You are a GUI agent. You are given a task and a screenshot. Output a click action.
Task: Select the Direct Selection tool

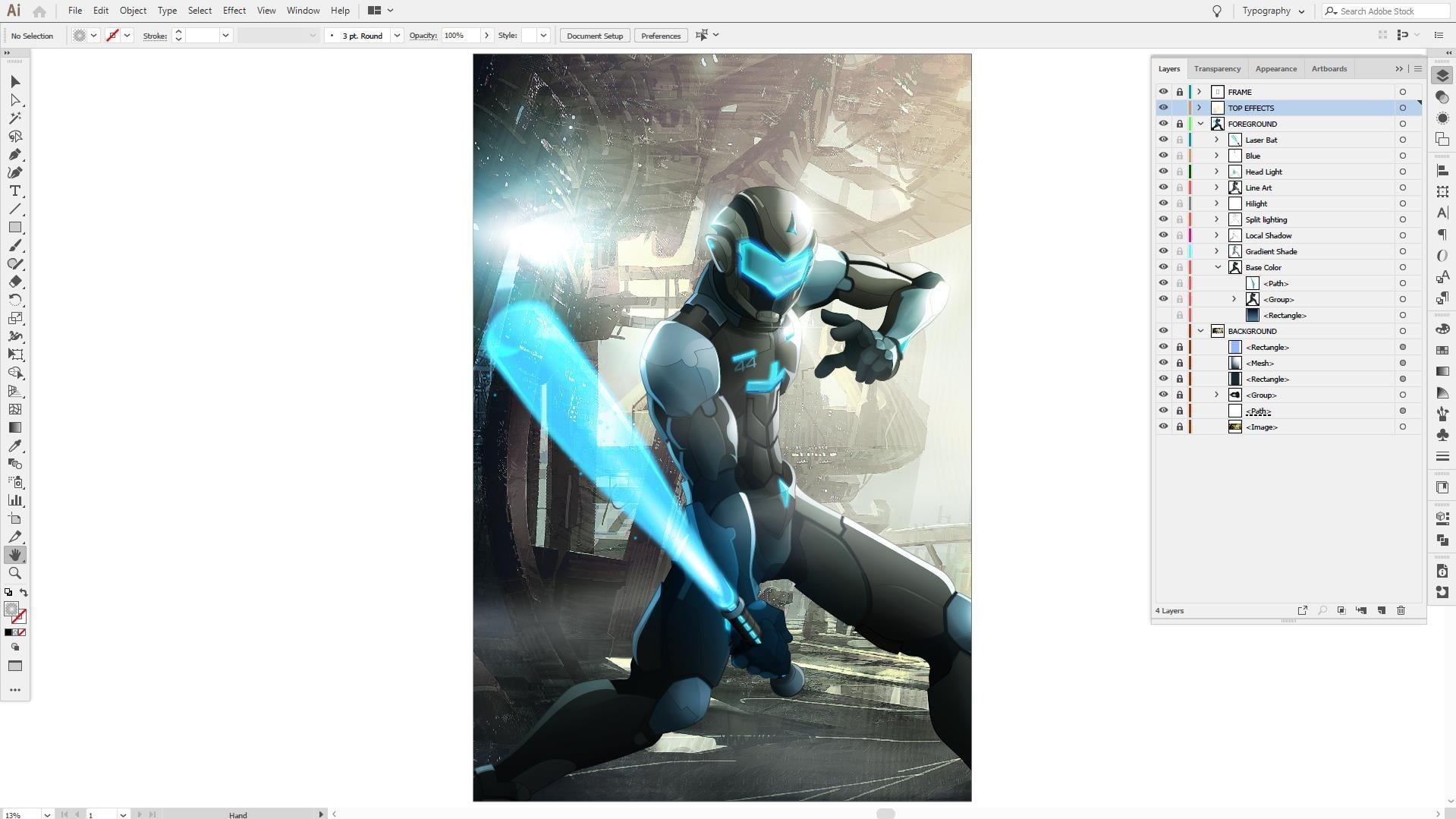15,99
